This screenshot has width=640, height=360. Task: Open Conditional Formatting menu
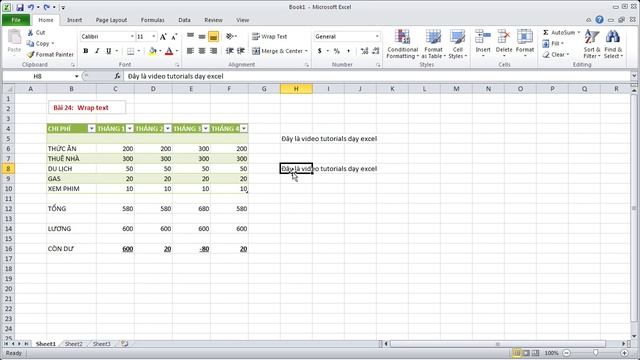tap(402, 44)
